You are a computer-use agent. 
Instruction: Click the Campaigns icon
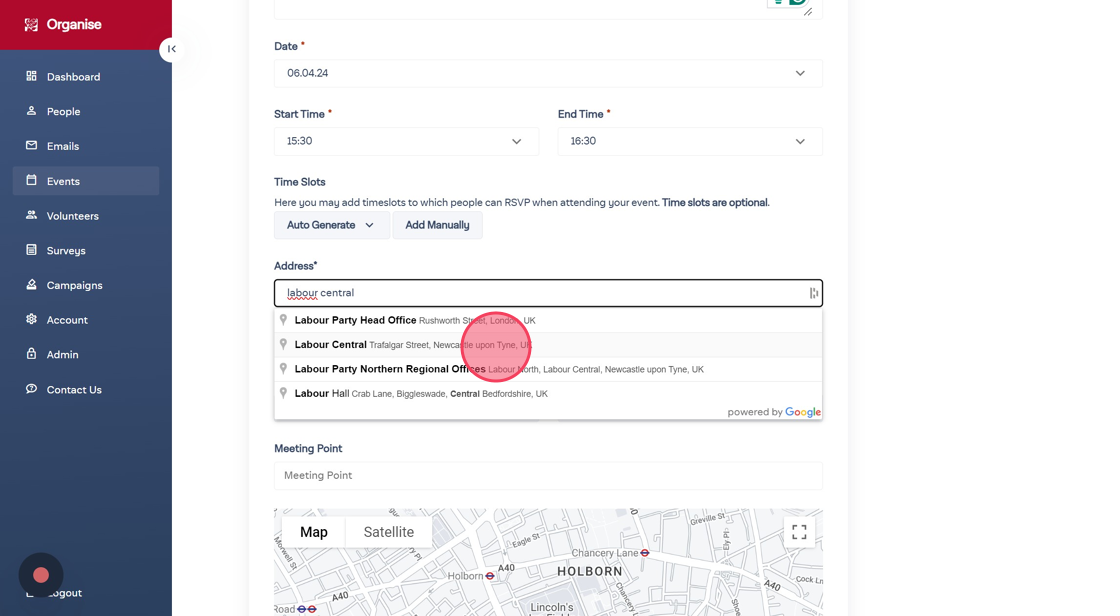tap(31, 284)
